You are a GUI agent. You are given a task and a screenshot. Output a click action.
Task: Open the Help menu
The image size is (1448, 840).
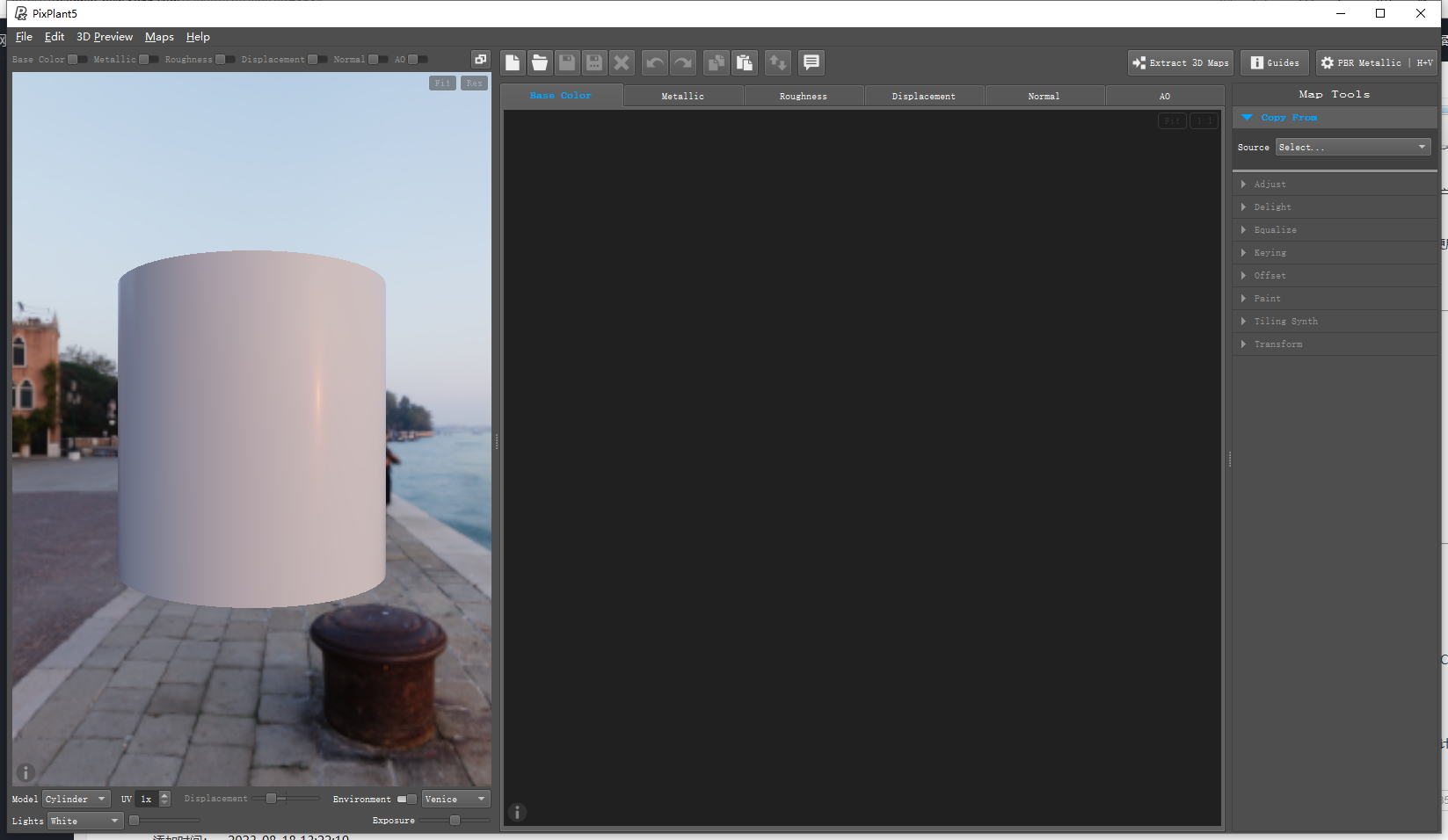pyautogui.click(x=198, y=37)
